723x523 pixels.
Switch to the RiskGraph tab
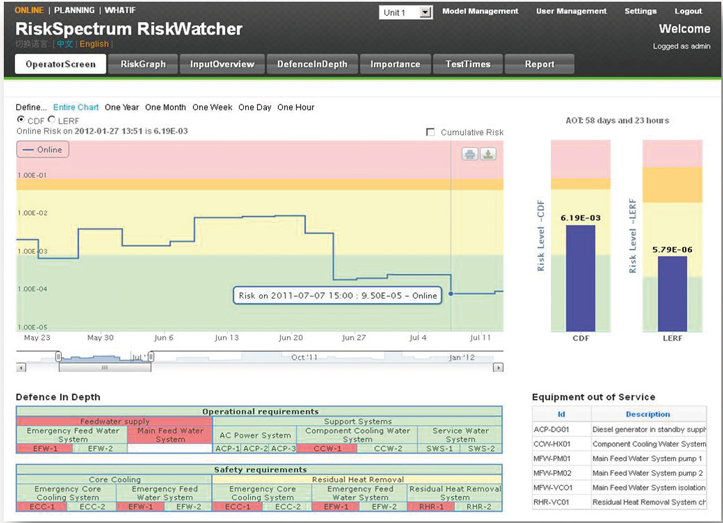tap(142, 64)
